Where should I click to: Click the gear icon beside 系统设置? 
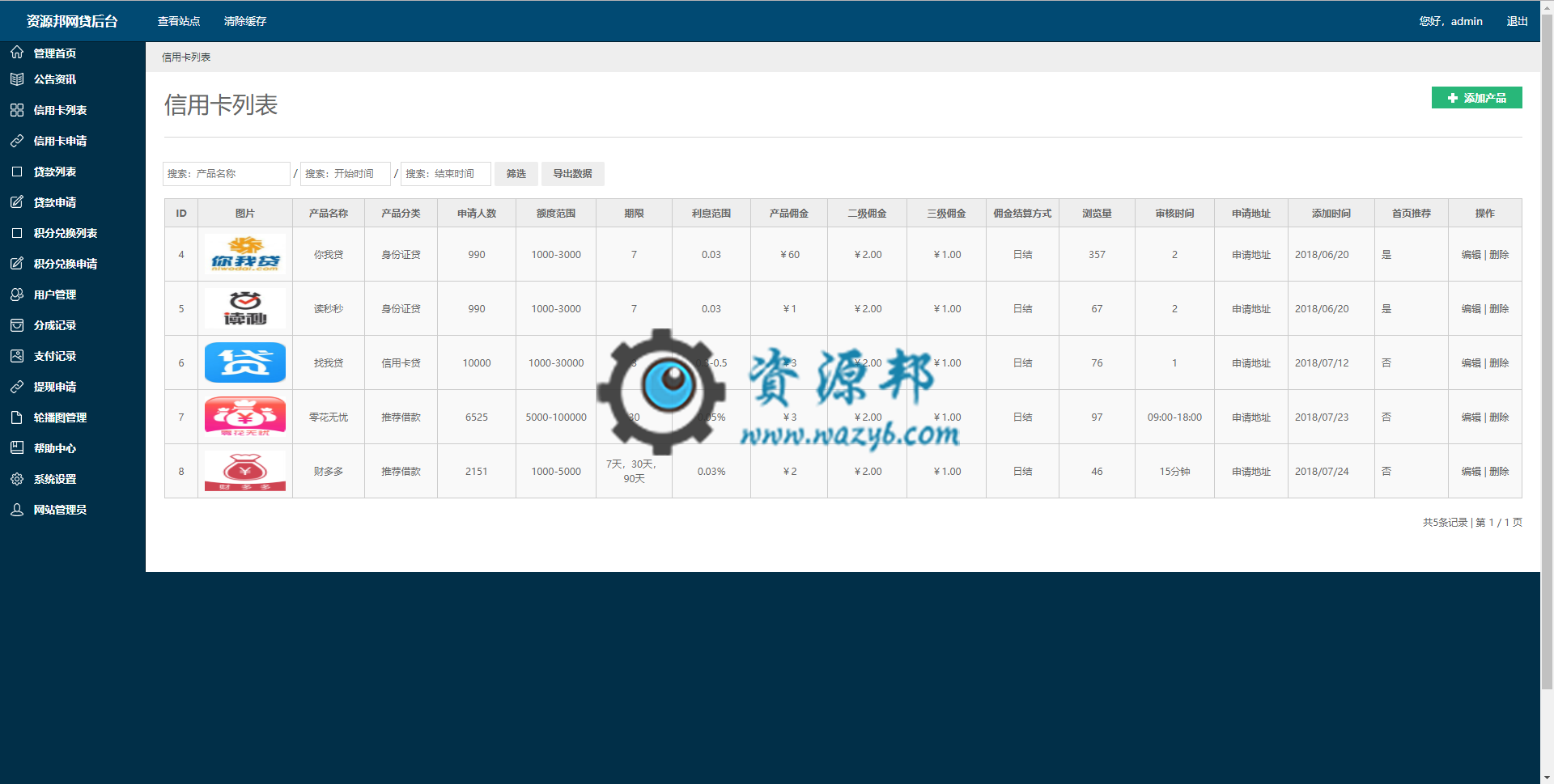pyautogui.click(x=17, y=479)
